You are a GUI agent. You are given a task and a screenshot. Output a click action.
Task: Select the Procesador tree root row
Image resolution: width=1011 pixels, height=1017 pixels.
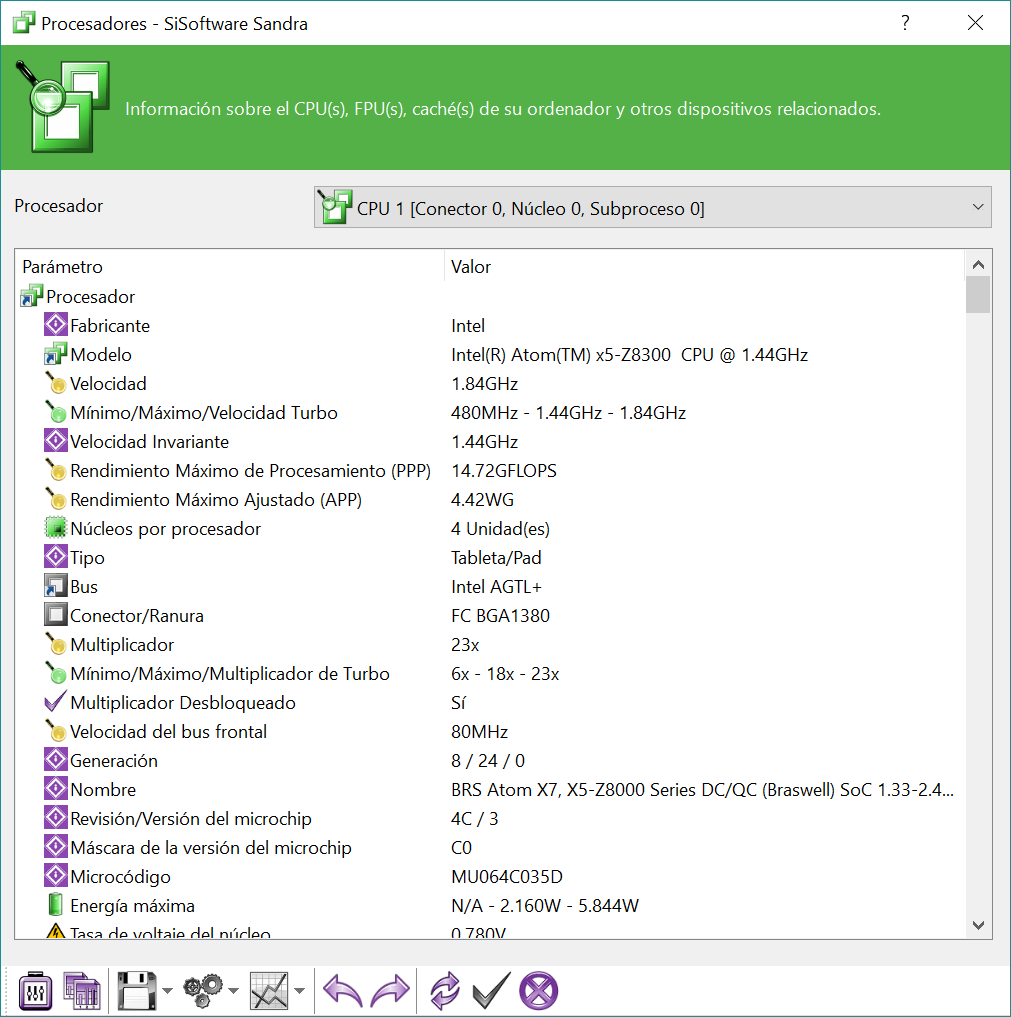pyautogui.click(x=90, y=297)
